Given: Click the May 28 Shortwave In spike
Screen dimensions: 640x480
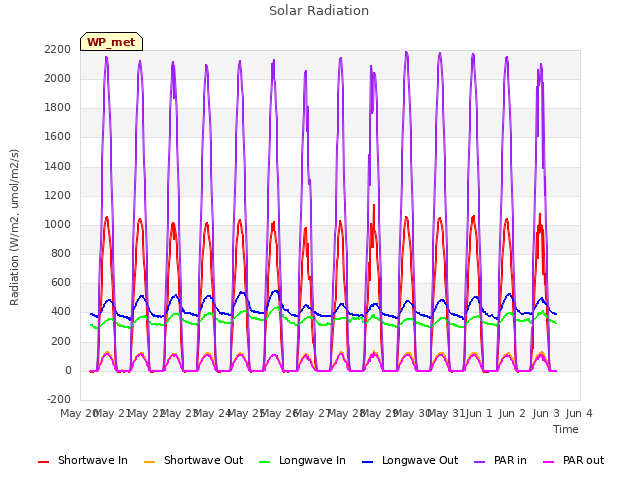Looking at the screenshot, I should pyautogui.click(x=374, y=205).
